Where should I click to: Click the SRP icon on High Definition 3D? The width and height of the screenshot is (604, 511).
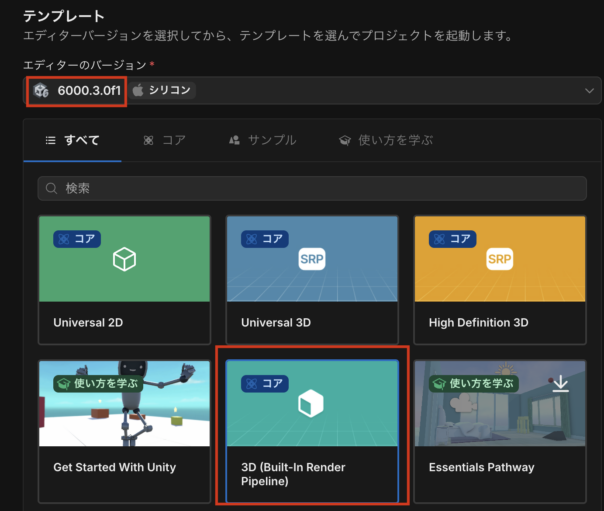tap(499, 260)
